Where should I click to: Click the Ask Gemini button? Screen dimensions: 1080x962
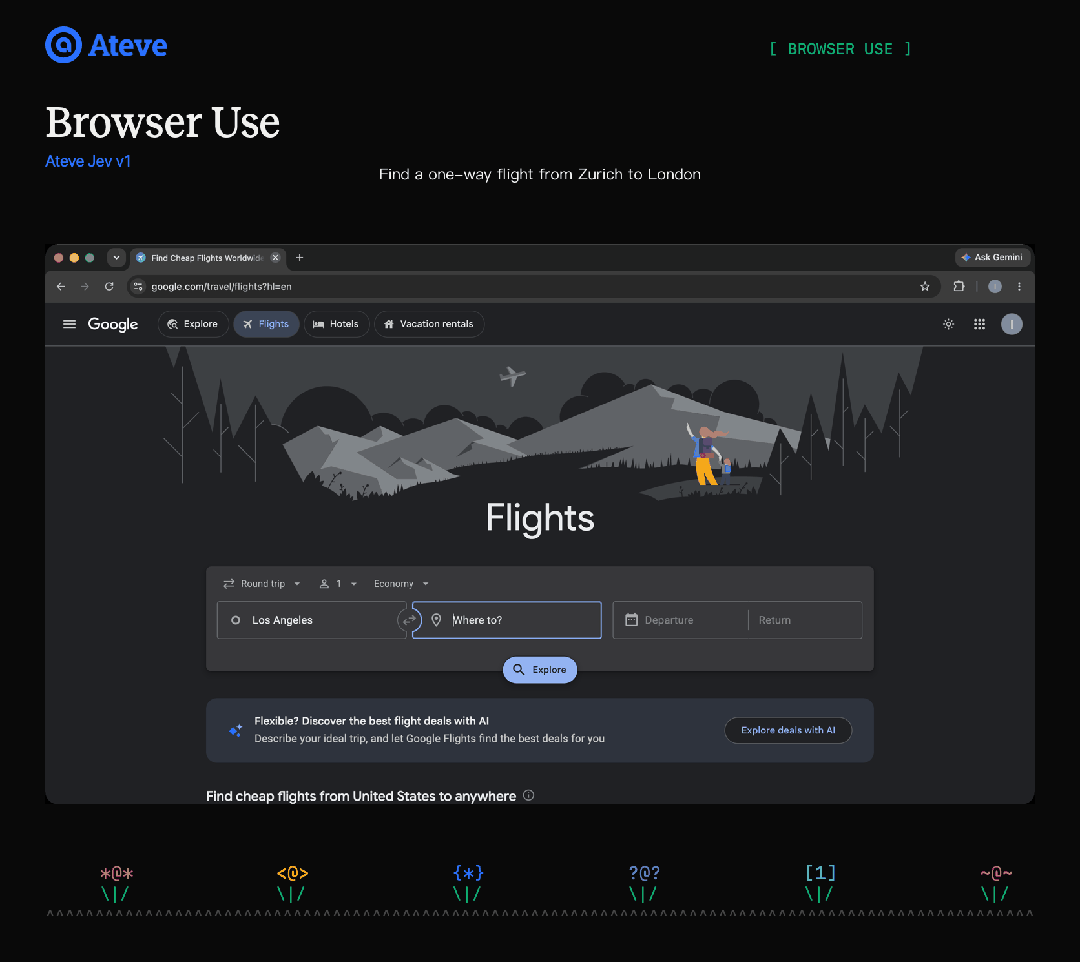[992, 257]
